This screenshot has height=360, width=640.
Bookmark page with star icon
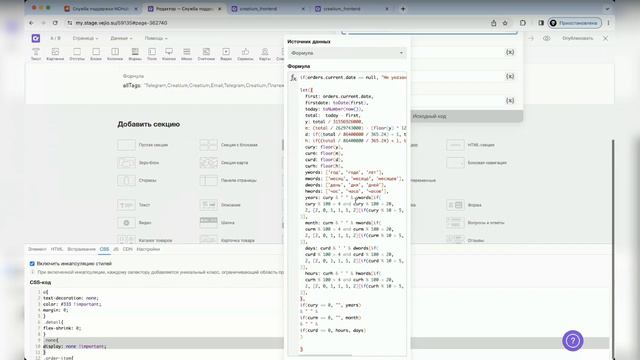(505, 23)
